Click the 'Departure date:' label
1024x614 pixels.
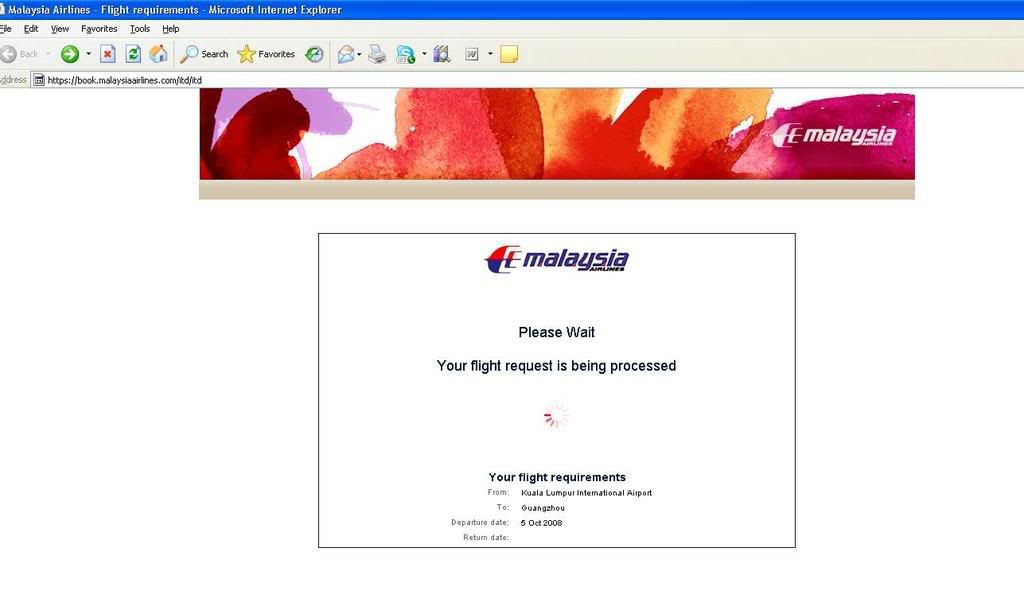point(480,523)
